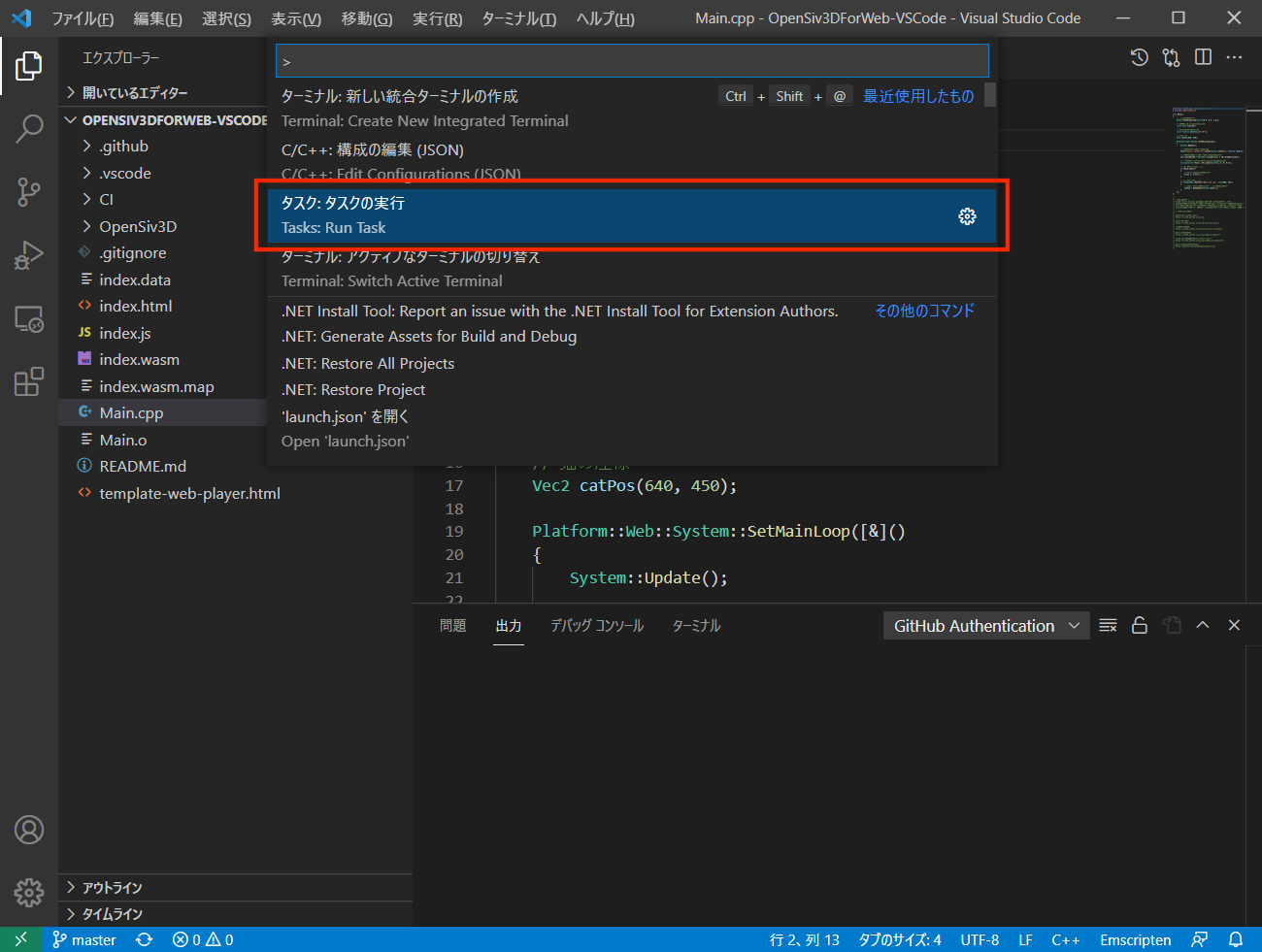Split the editor into two panes
1262x952 pixels.
coord(1202,57)
